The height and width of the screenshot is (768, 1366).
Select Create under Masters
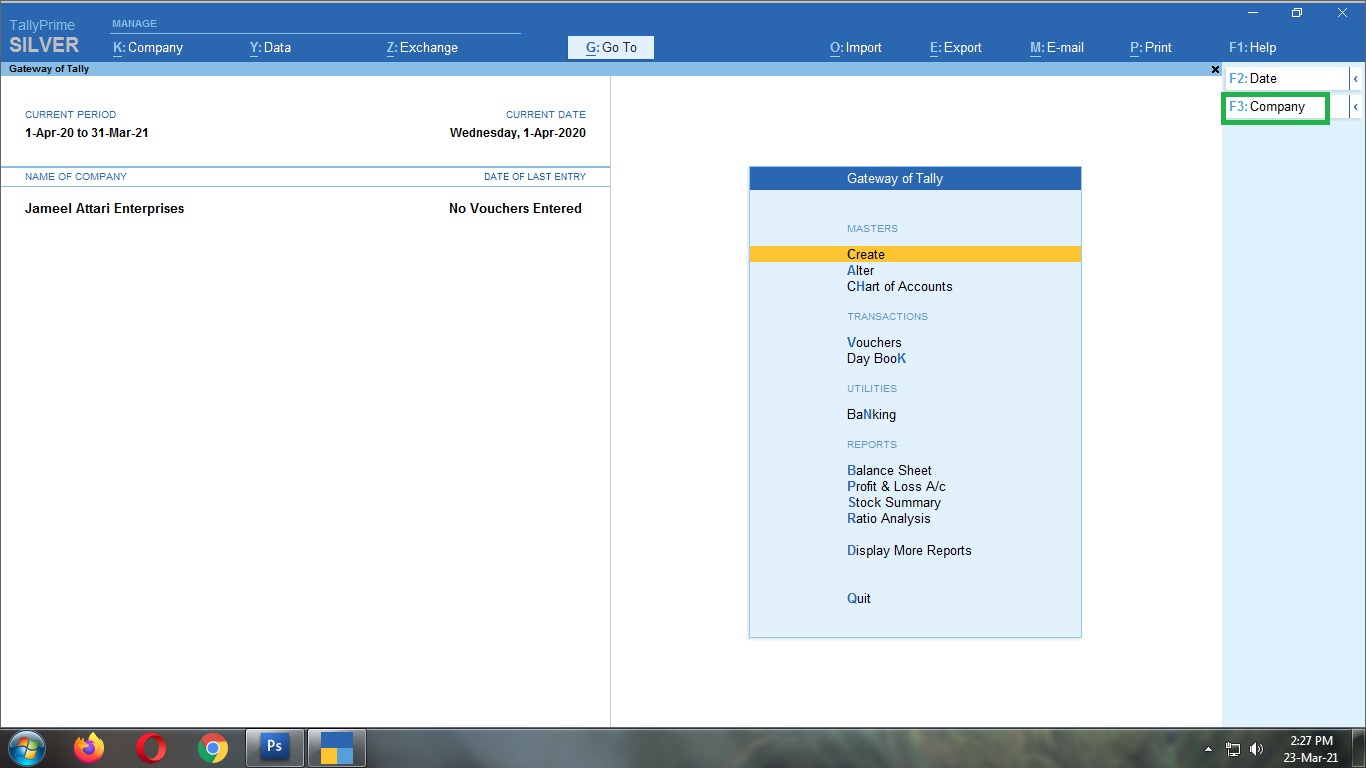pos(915,254)
